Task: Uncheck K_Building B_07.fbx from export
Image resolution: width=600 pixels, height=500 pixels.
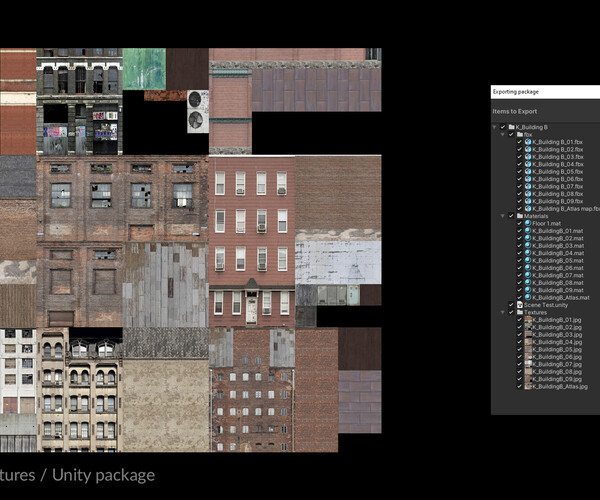Action: [x=519, y=186]
